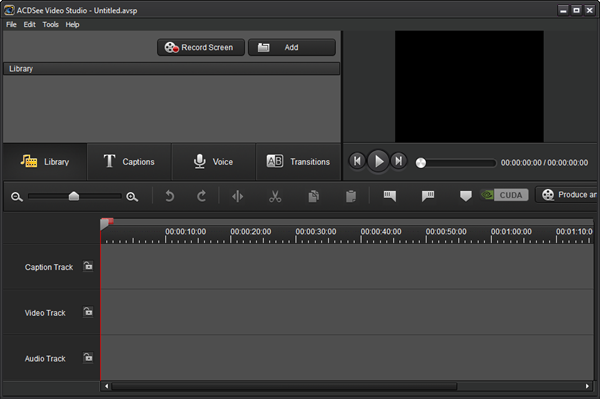This screenshot has height=399, width=600.
Task: Jump to the previous frame or start
Action: tap(357, 161)
